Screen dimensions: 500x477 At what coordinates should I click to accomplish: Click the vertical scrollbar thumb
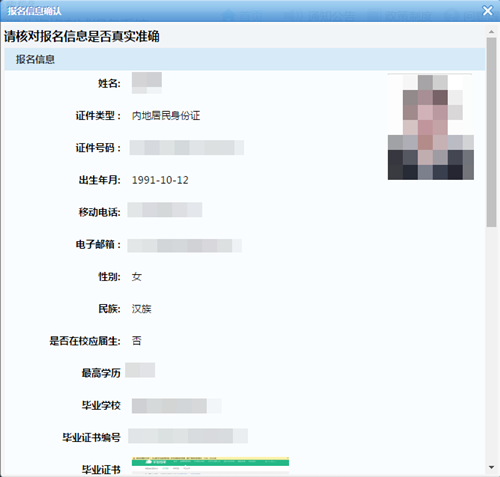point(491,132)
